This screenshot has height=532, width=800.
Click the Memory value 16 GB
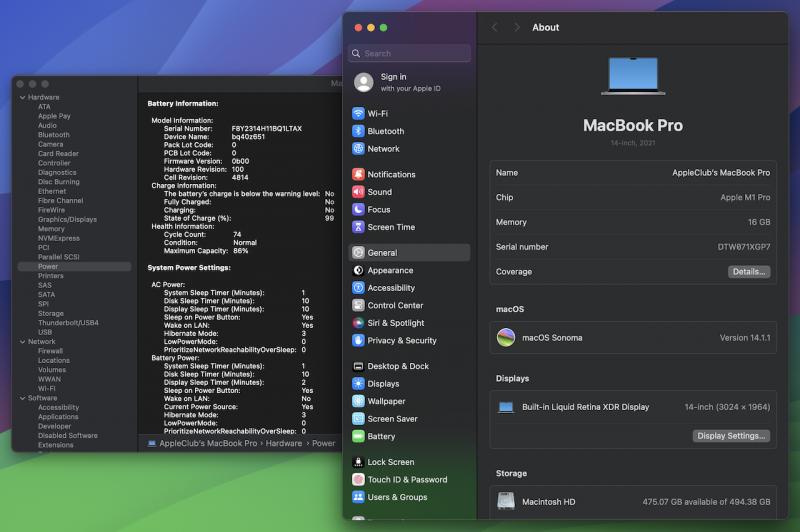pyautogui.click(x=759, y=222)
